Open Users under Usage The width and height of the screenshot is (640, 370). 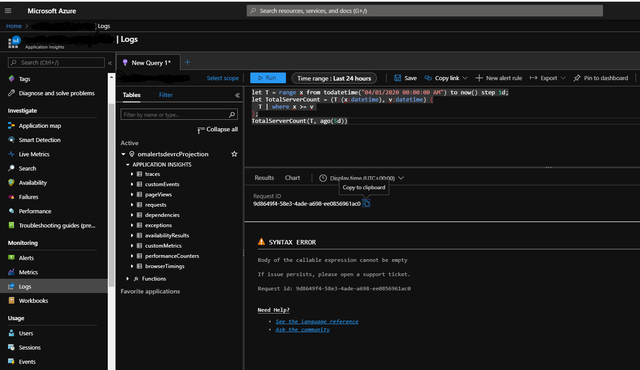(x=26, y=333)
